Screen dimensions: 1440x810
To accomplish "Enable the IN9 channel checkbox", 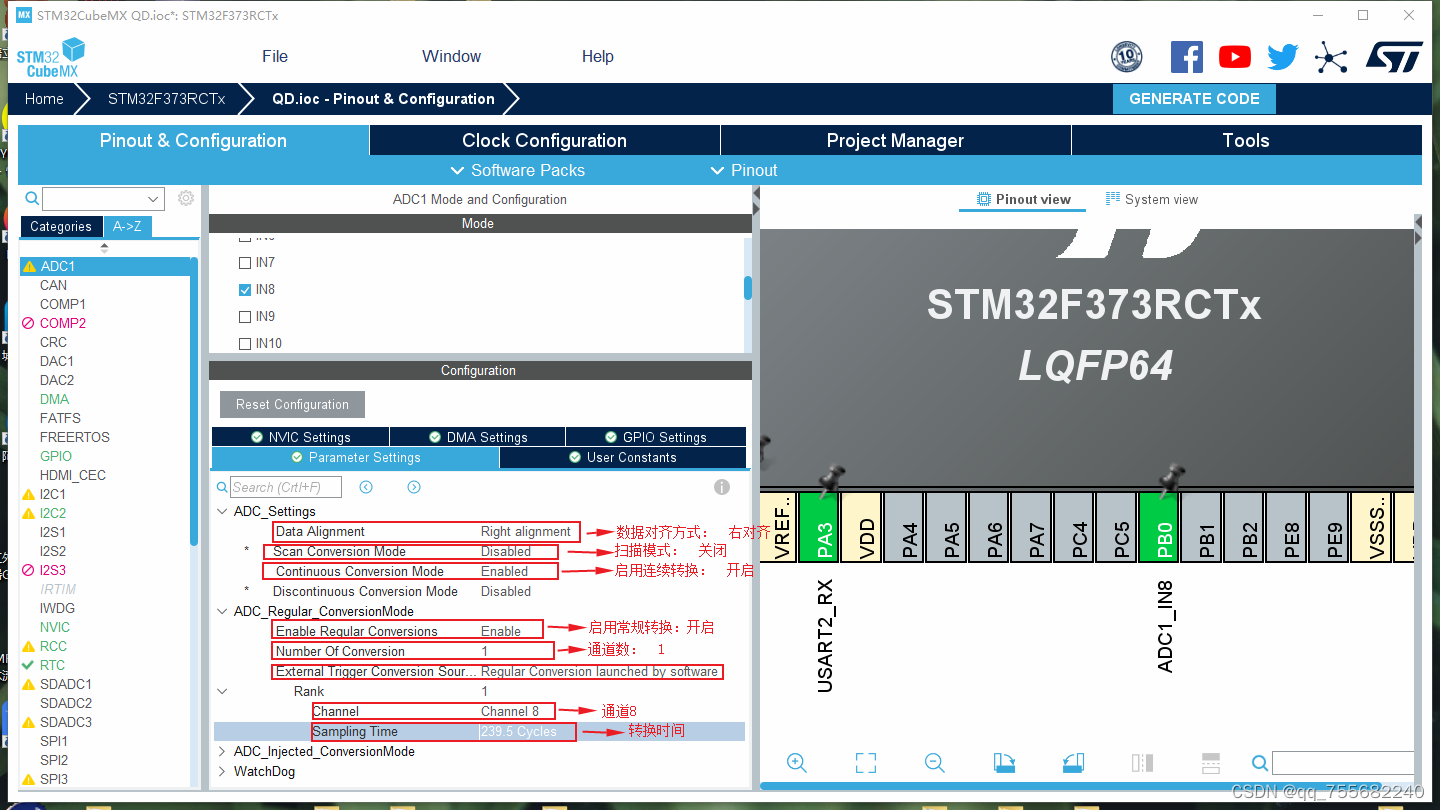I will pos(245,317).
